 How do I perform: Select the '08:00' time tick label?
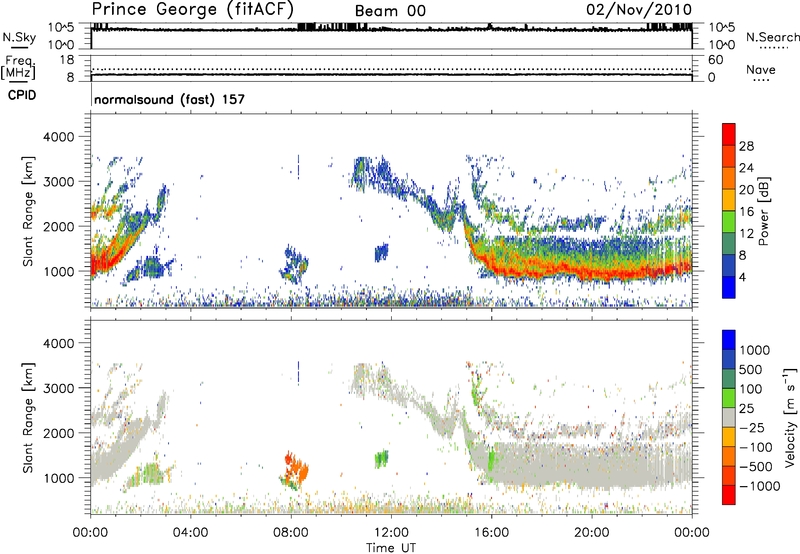[291, 533]
